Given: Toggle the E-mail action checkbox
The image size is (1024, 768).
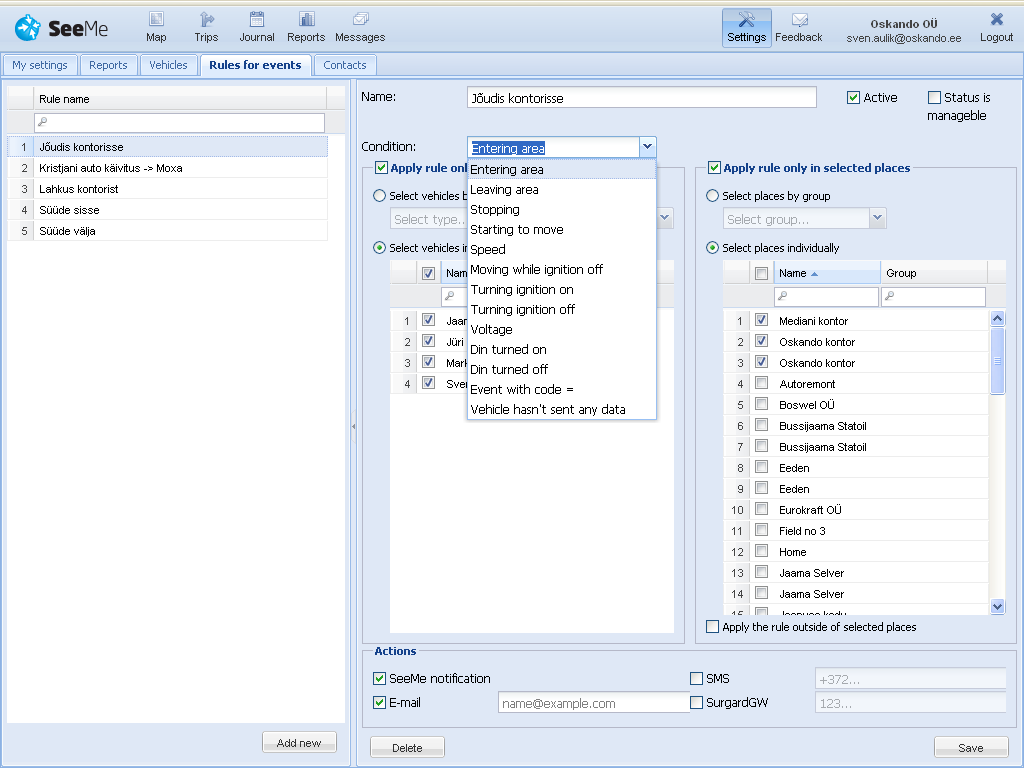Looking at the screenshot, I should pos(379,703).
